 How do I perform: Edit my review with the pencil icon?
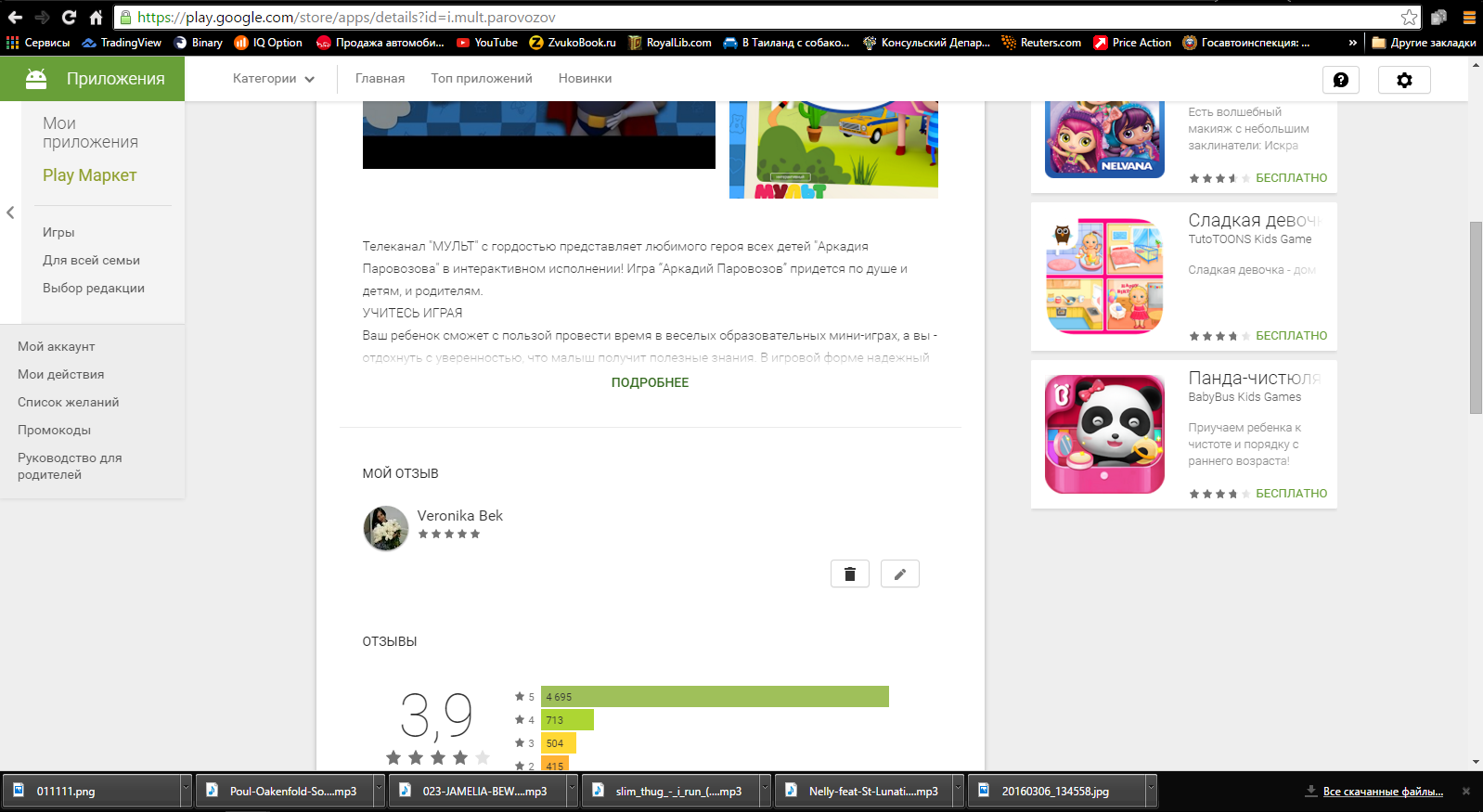pos(900,574)
